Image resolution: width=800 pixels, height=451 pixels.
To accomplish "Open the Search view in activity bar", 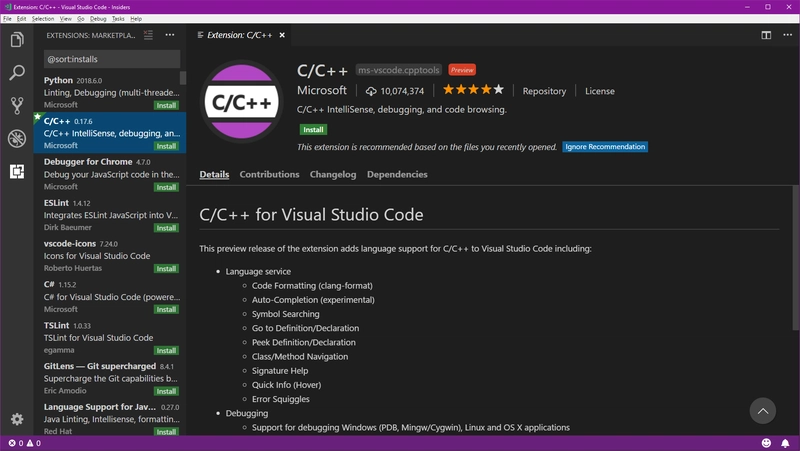I will [x=16, y=73].
